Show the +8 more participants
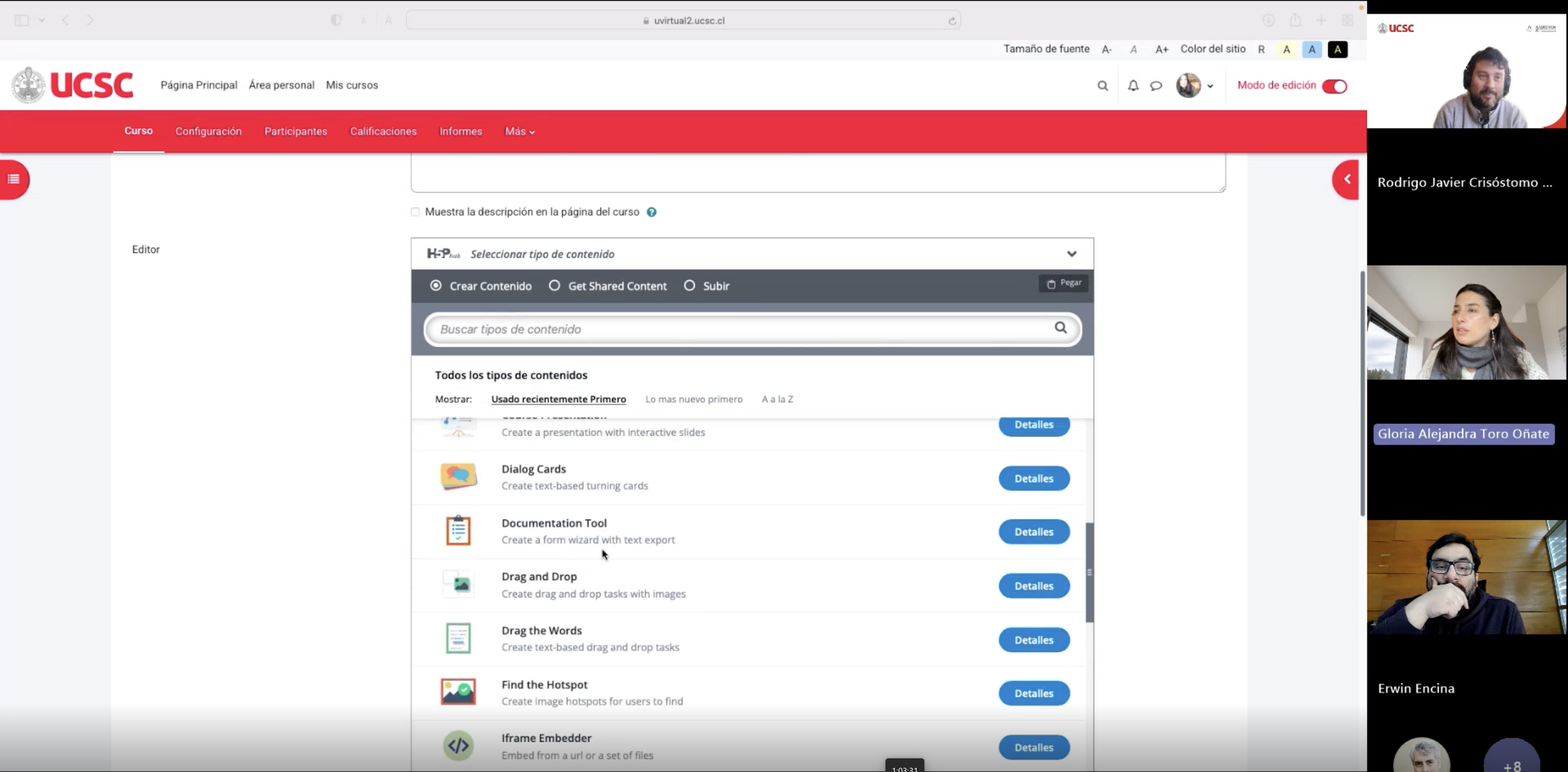The image size is (1568, 772). 1512,756
